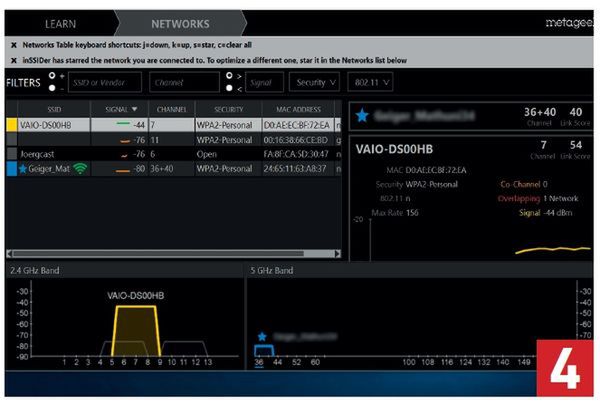Sort by SIGNAL column header arrow
This screenshot has width=600, height=404.
pyautogui.click(x=134, y=109)
